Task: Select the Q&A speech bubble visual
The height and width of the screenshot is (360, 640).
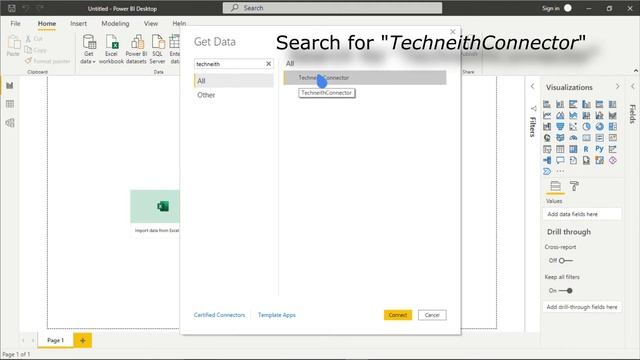Action: coord(560,160)
